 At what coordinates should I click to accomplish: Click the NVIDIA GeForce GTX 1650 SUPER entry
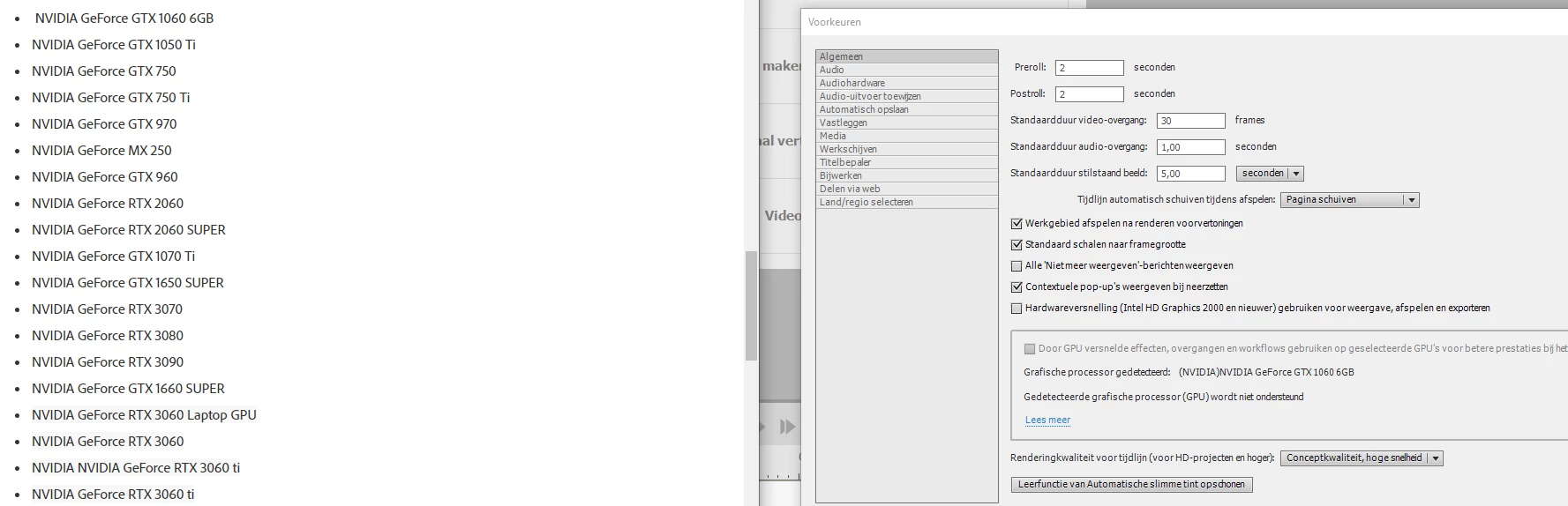(128, 282)
